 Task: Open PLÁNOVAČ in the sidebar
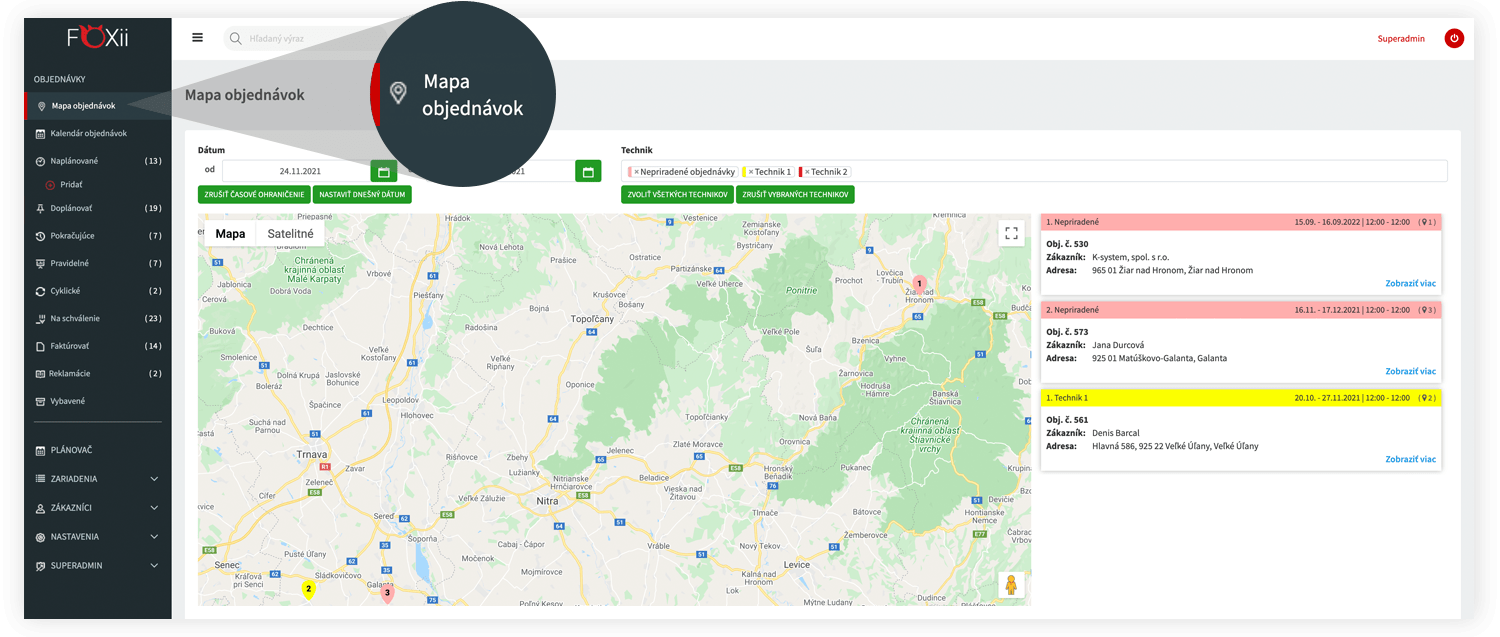(x=97, y=450)
